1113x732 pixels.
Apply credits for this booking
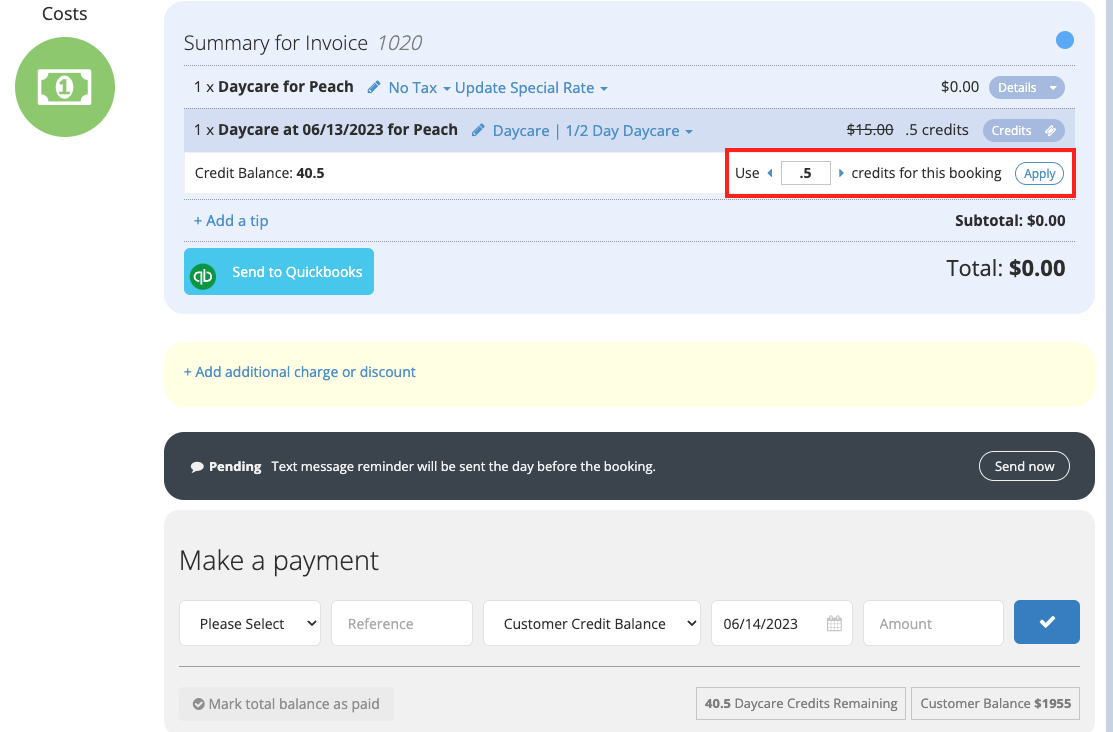[1039, 172]
